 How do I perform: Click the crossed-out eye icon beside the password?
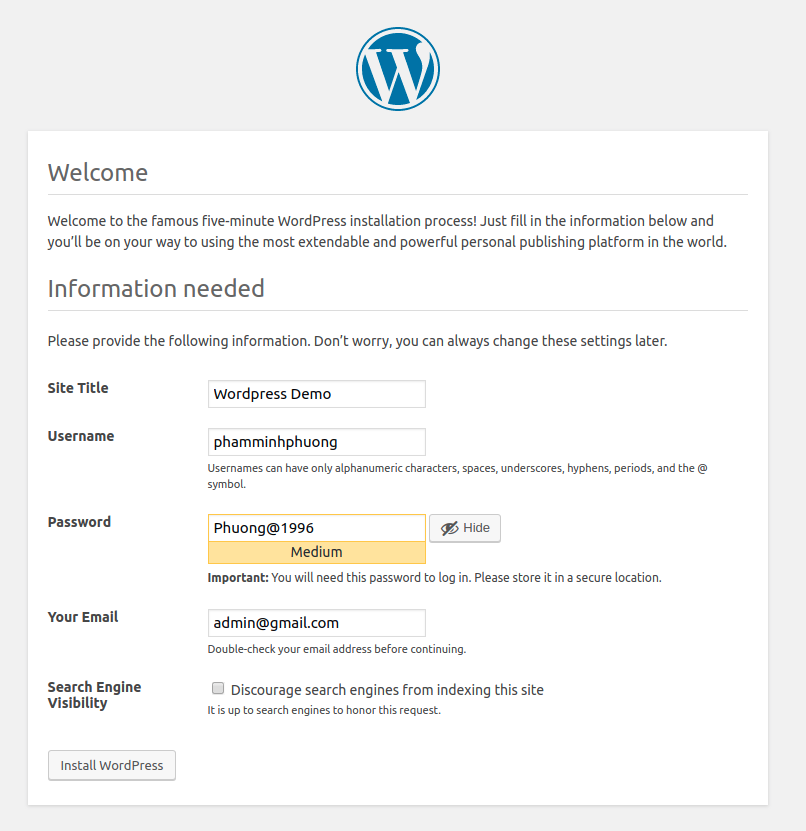449,528
